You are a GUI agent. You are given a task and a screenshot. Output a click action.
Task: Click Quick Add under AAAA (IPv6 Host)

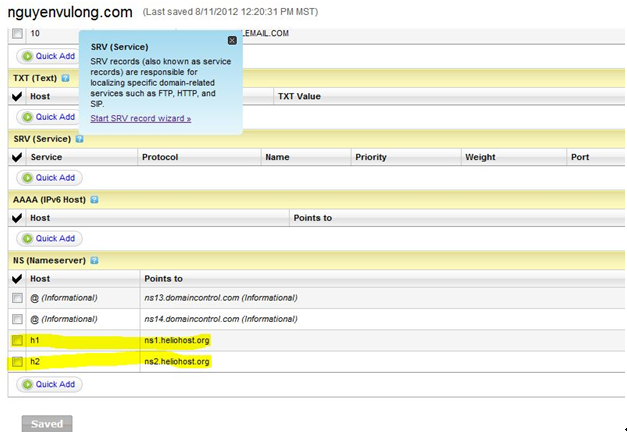coord(49,239)
